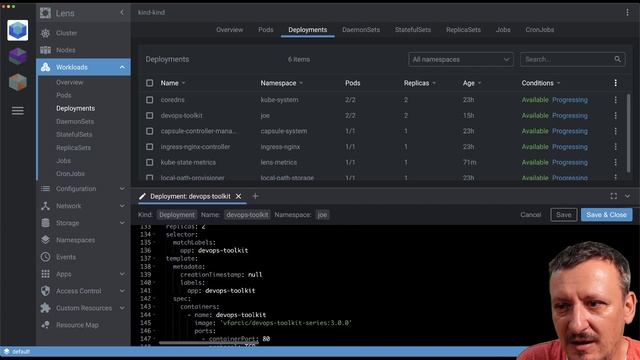640x360 pixels.
Task: Switch to the StatefulSets tab
Action: click(413, 30)
